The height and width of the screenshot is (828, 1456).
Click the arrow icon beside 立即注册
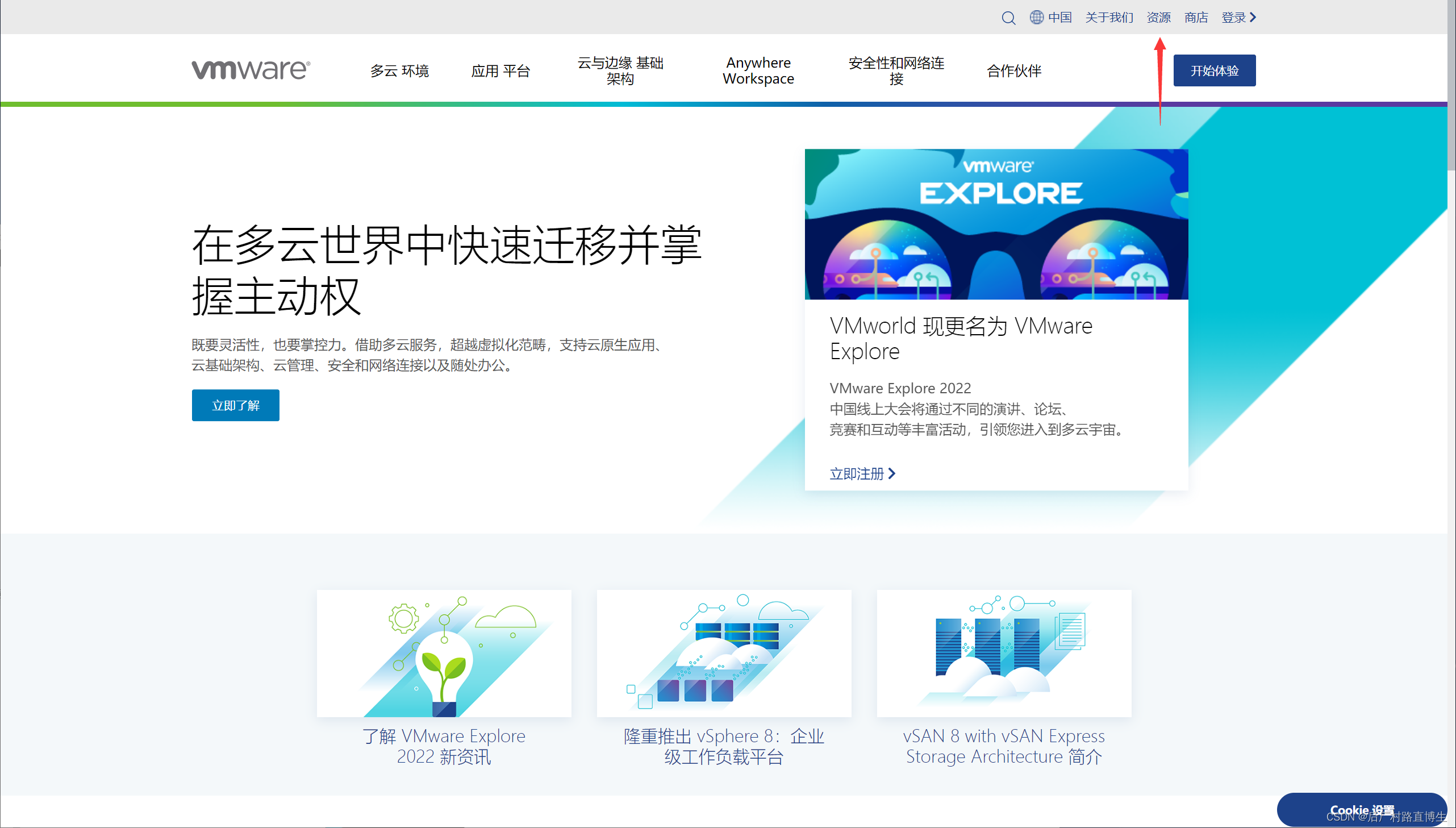point(891,474)
